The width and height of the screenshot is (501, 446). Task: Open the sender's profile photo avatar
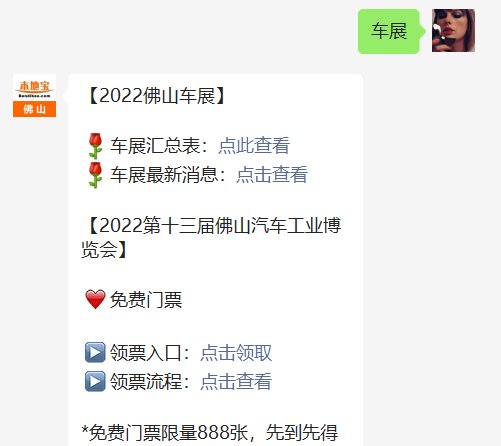point(453,31)
